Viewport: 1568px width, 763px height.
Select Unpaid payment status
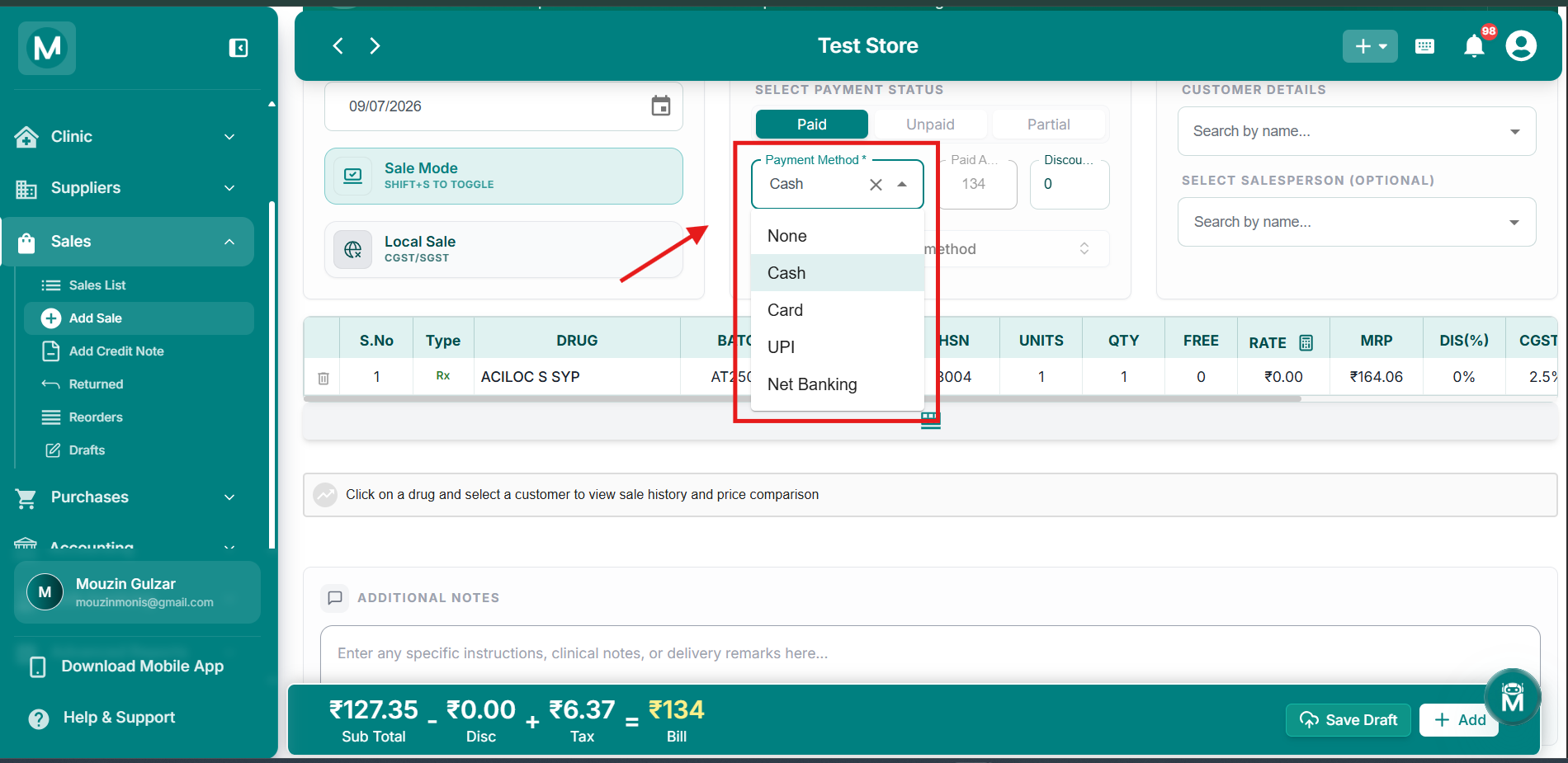(930, 125)
